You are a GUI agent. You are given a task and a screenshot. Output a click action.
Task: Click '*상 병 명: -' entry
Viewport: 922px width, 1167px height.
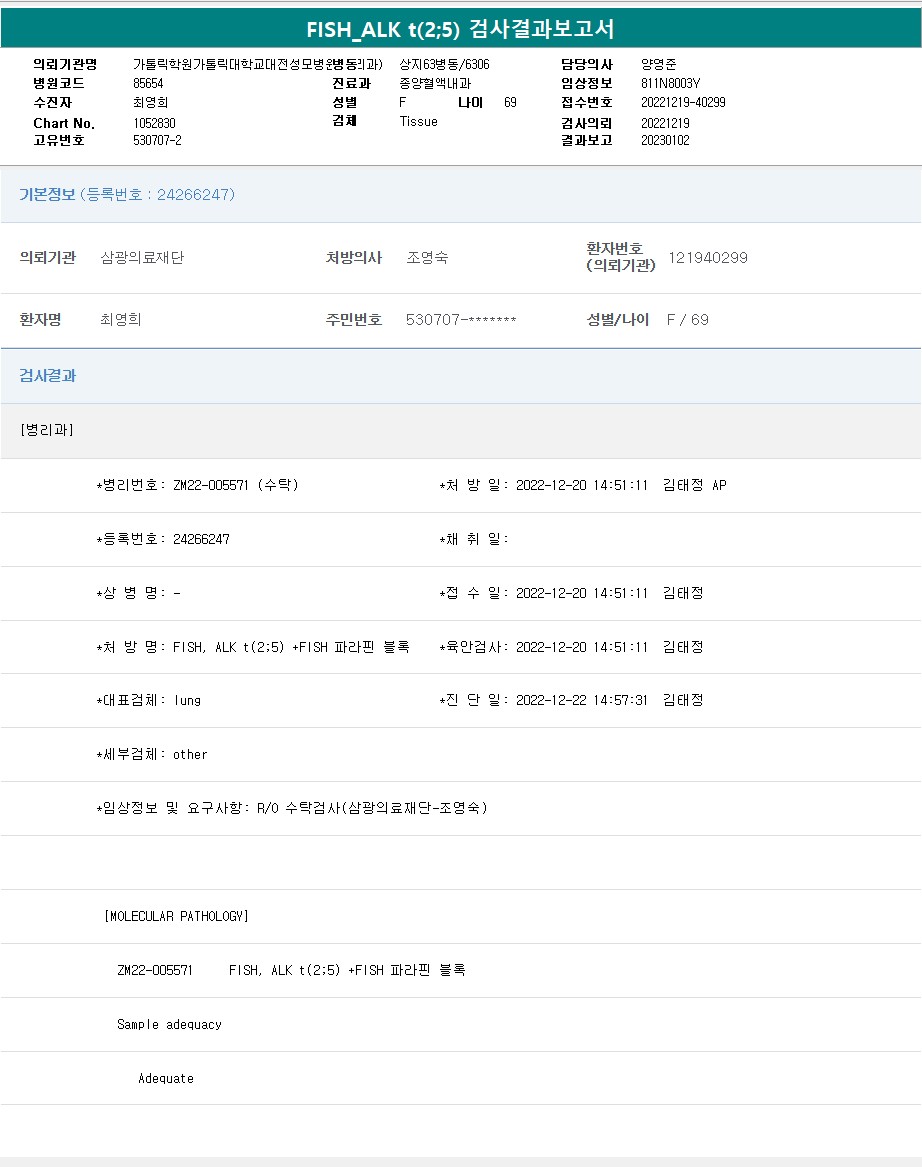click(x=138, y=593)
